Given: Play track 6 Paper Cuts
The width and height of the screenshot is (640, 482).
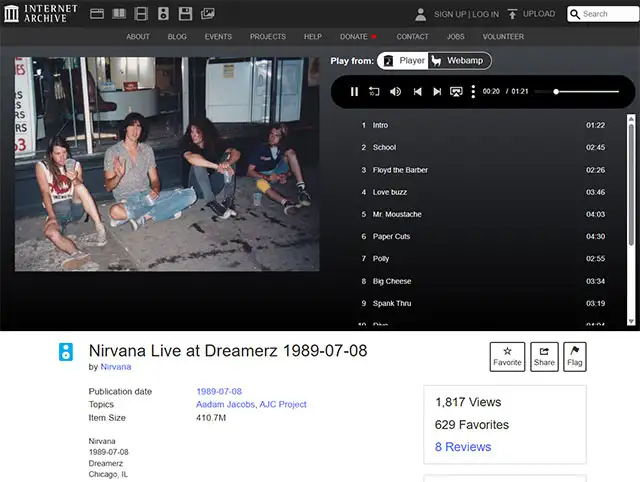Looking at the screenshot, I should 482,236.
